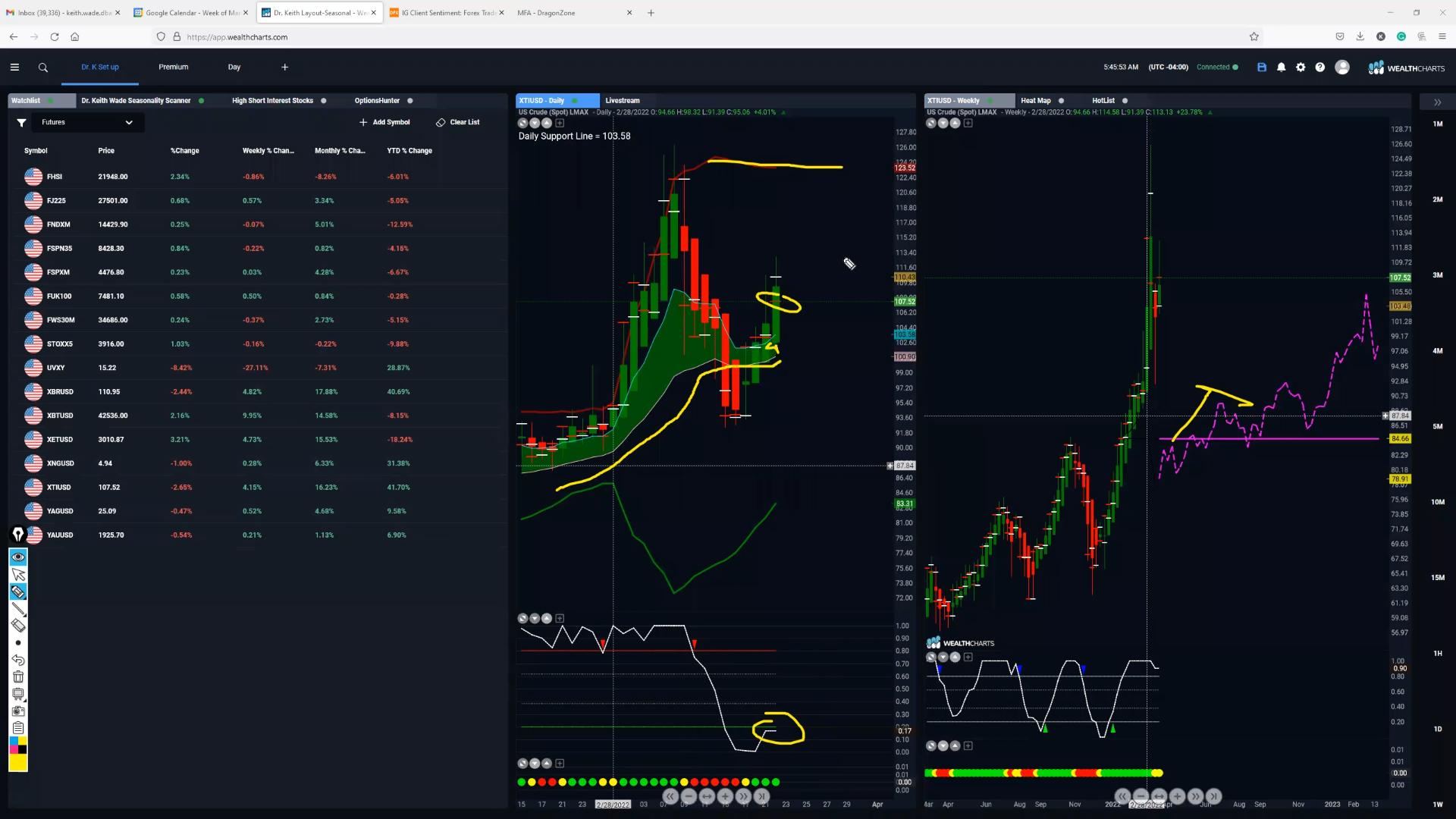Open the color palette swatch
This screenshot has height=819, width=1456.
(x=18, y=745)
